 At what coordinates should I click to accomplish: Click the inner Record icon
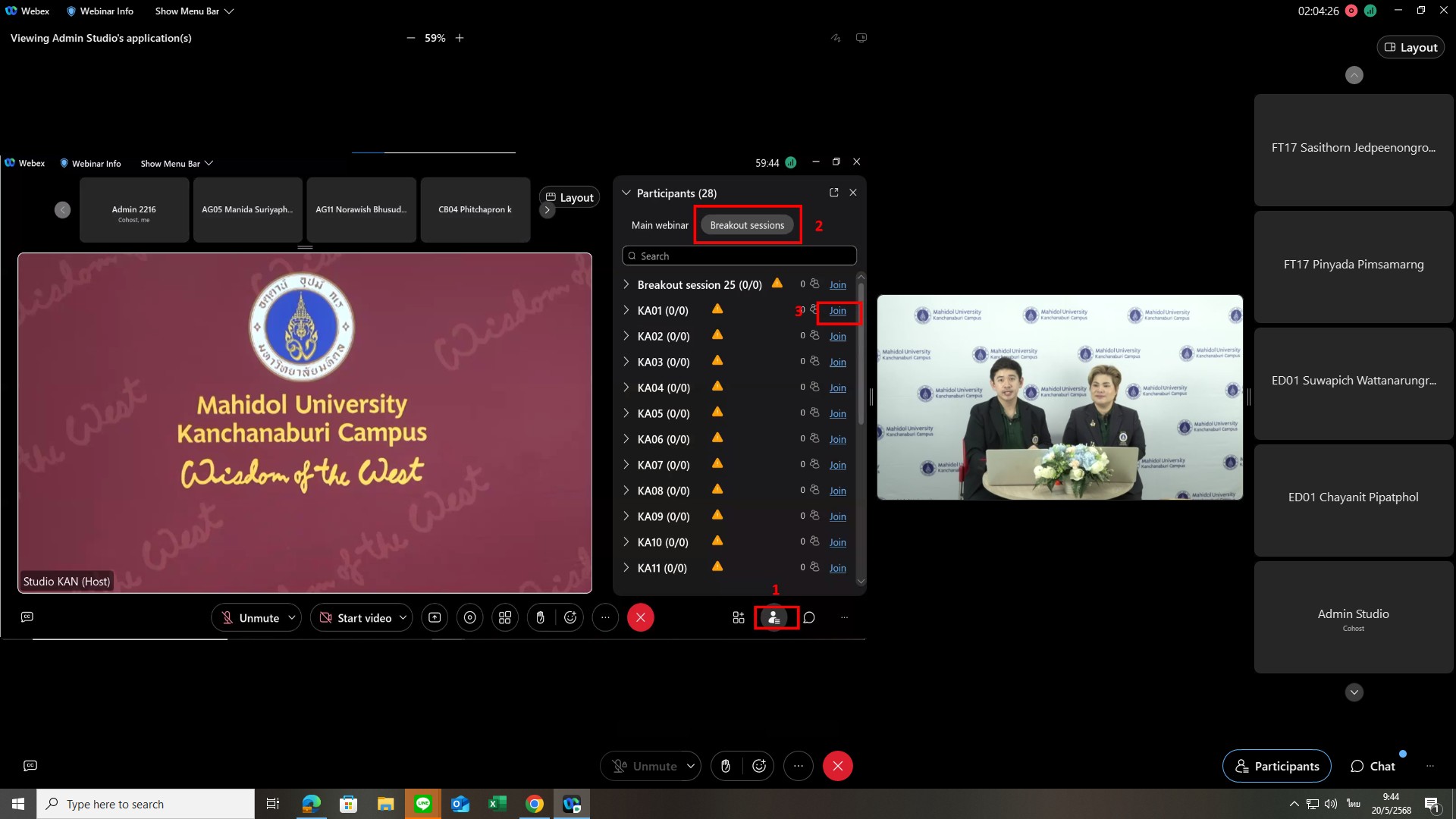tap(470, 618)
